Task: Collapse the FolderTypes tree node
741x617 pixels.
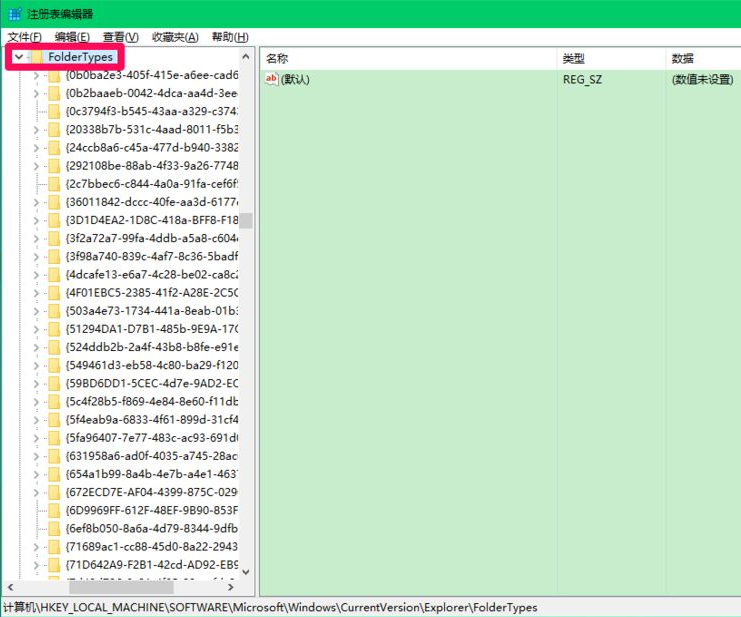Action: (18, 57)
